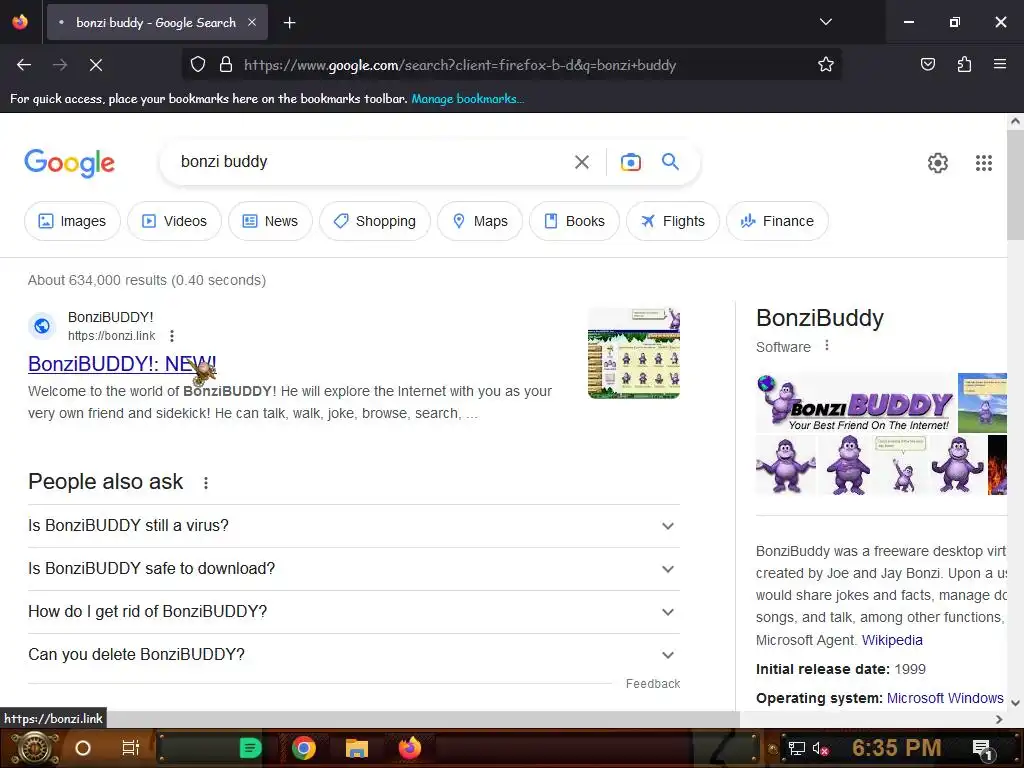This screenshot has height=768, width=1024.
Task: Open the network tray icon
Action: point(796,748)
